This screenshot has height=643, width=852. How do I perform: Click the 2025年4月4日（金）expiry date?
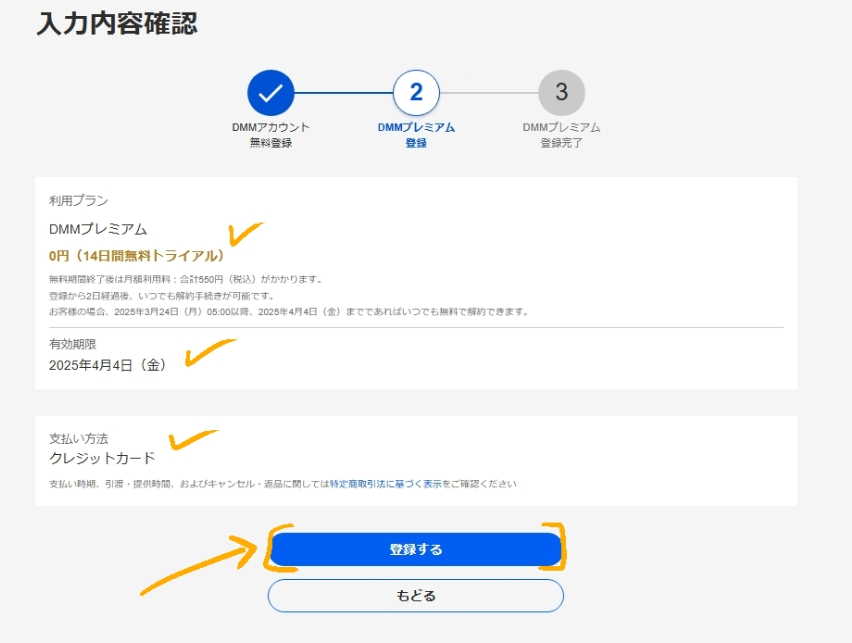pos(108,365)
